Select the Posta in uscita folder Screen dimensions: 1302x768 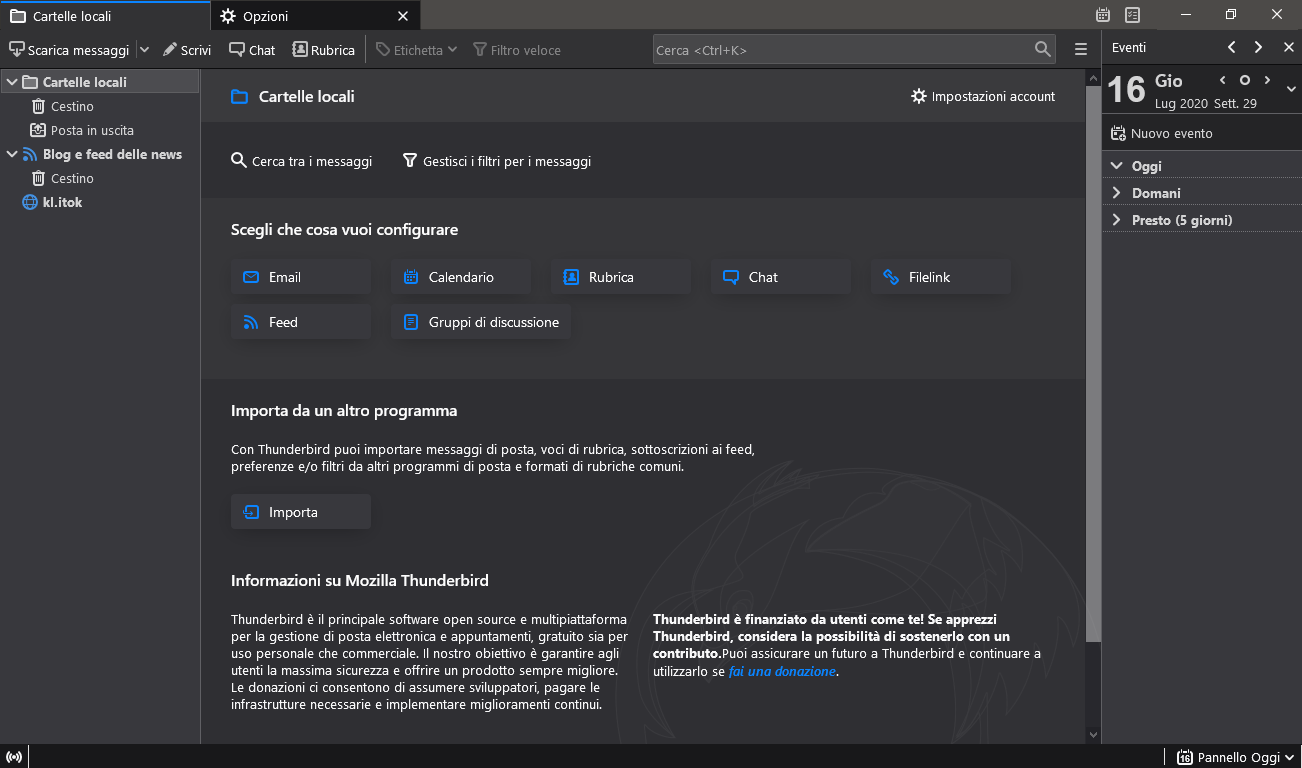[92, 130]
